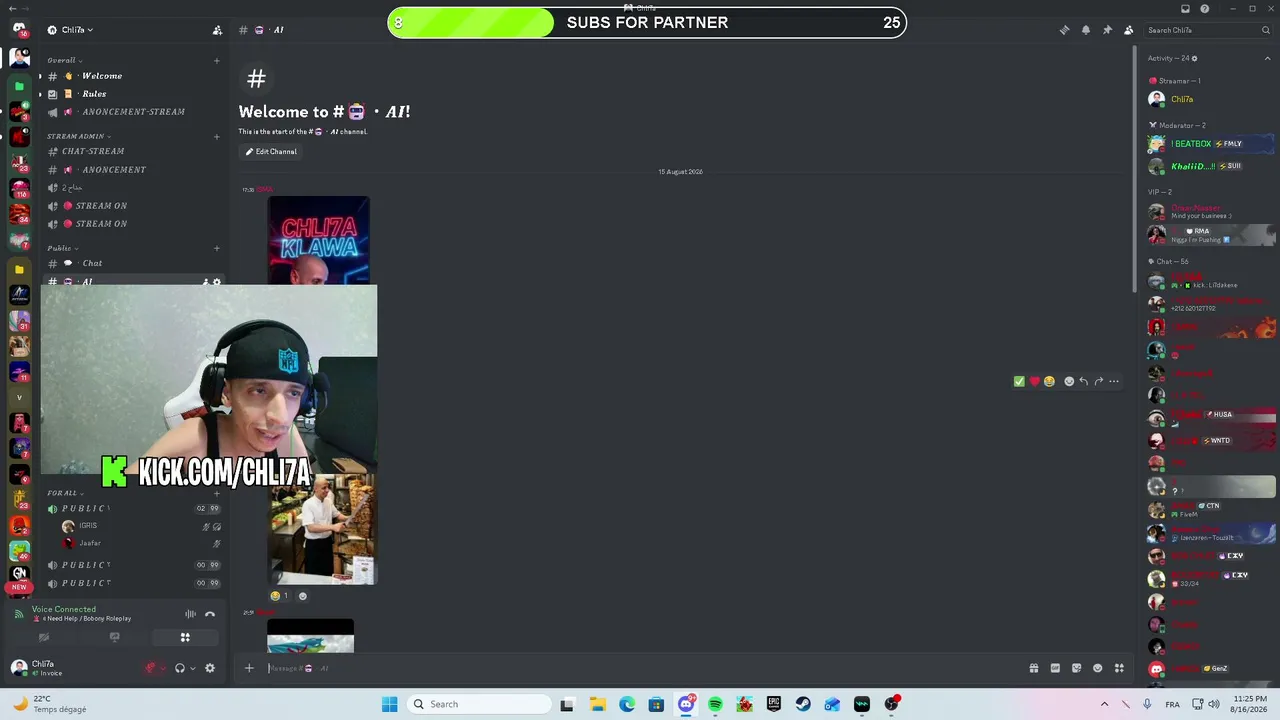Open microphone input options arrow
Image resolution: width=1280 pixels, height=720 pixels.
click(163, 668)
